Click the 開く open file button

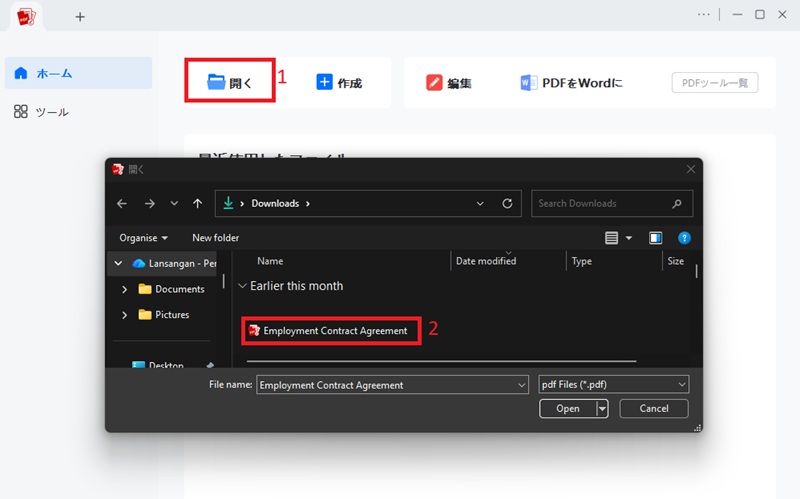point(230,82)
